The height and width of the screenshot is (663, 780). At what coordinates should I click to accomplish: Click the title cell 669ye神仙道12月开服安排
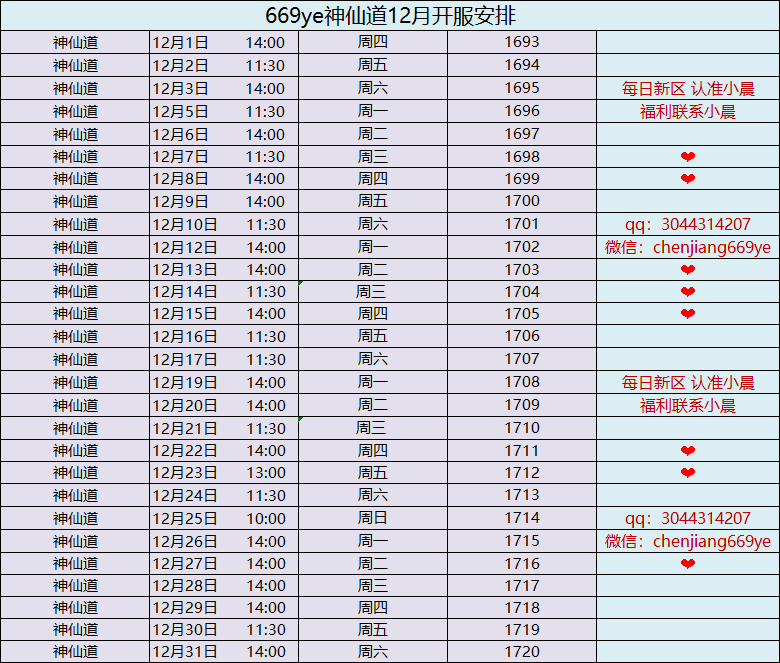point(390,15)
